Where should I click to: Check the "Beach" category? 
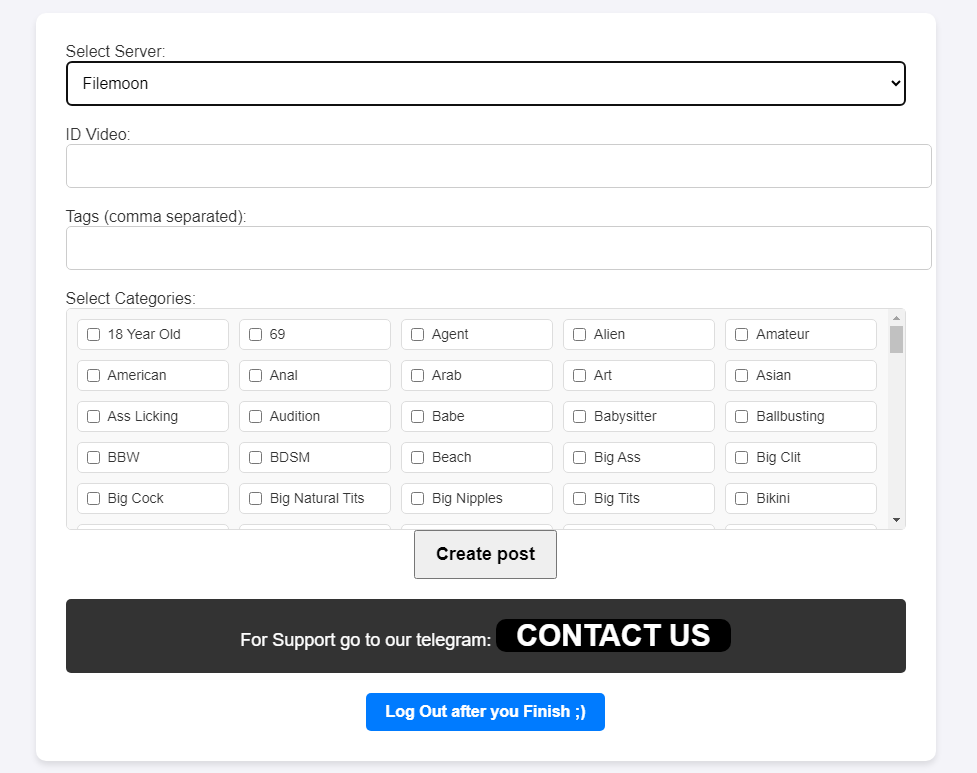click(417, 457)
